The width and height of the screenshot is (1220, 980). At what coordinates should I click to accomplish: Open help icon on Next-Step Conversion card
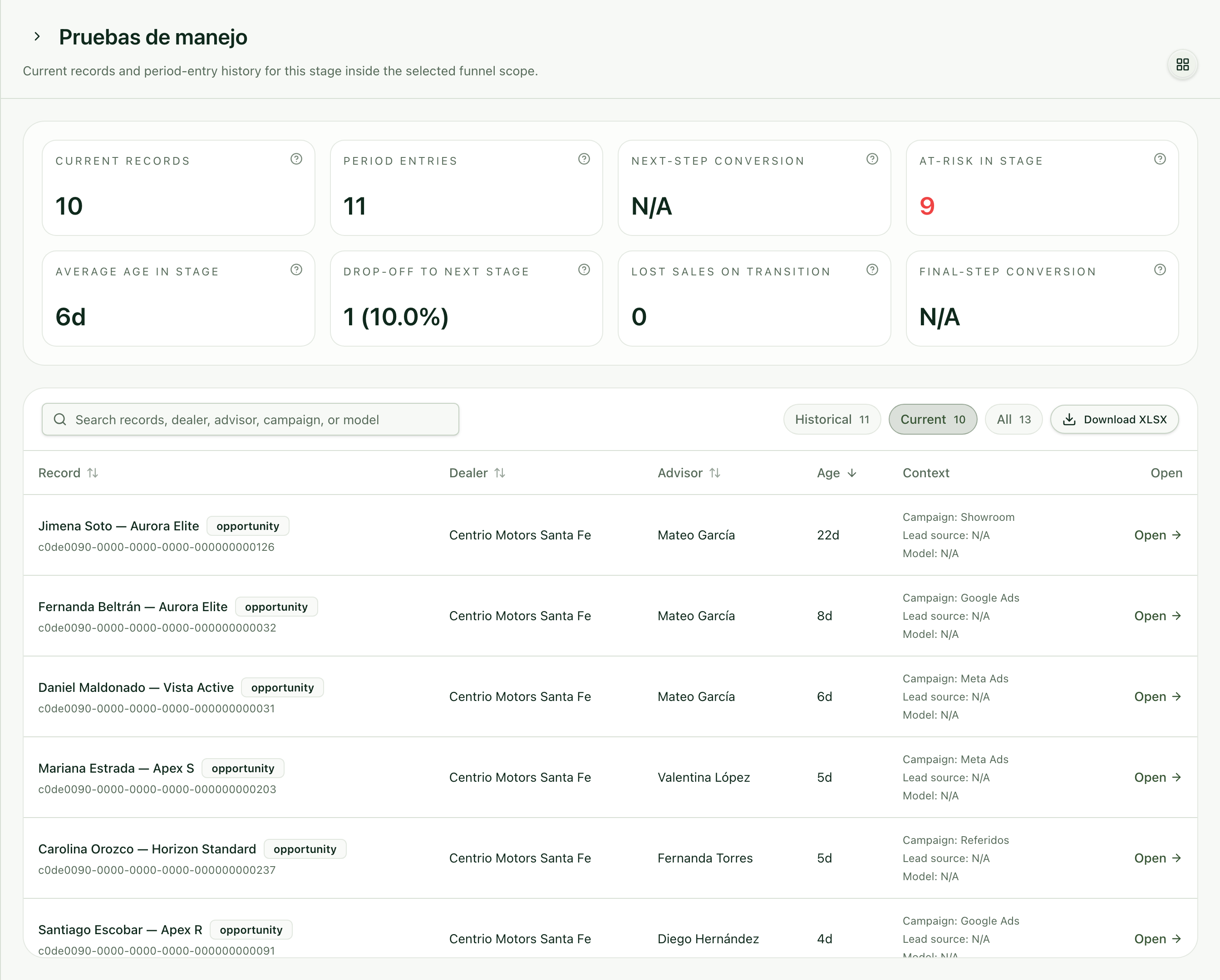pyautogui.click(x=872, y=159)
